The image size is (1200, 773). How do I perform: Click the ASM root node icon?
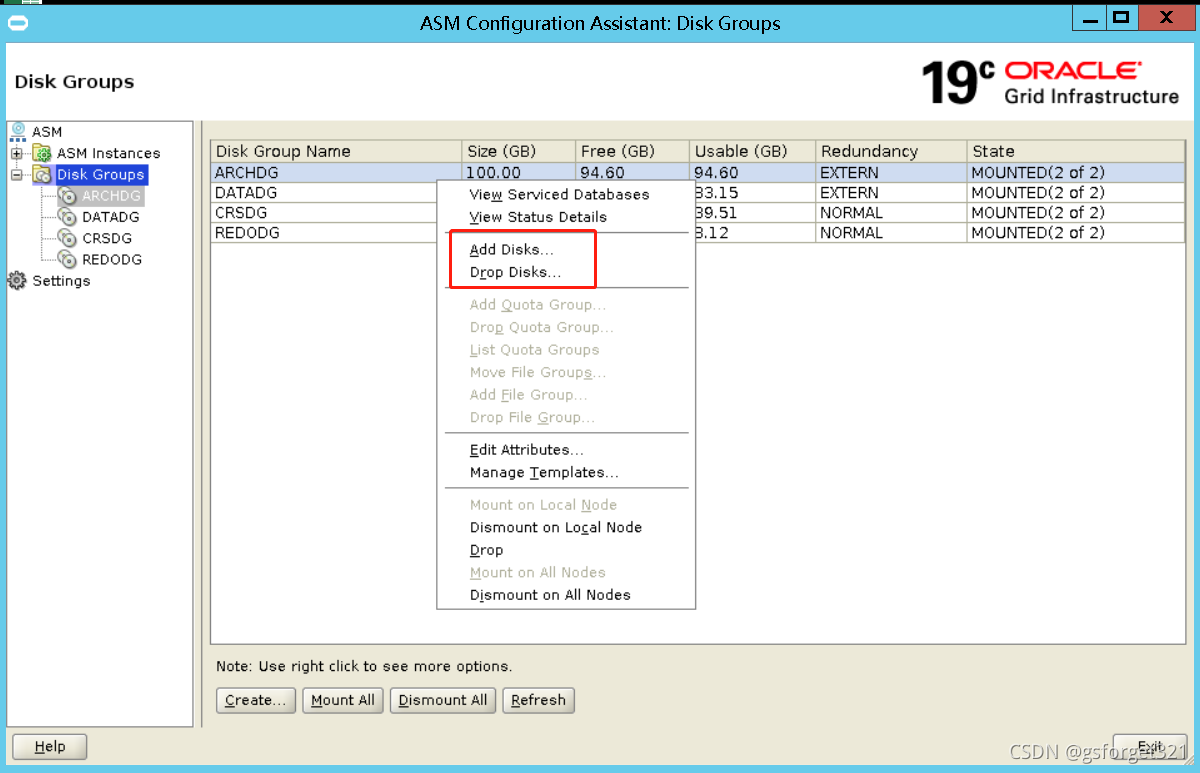(x=18, y=131)
